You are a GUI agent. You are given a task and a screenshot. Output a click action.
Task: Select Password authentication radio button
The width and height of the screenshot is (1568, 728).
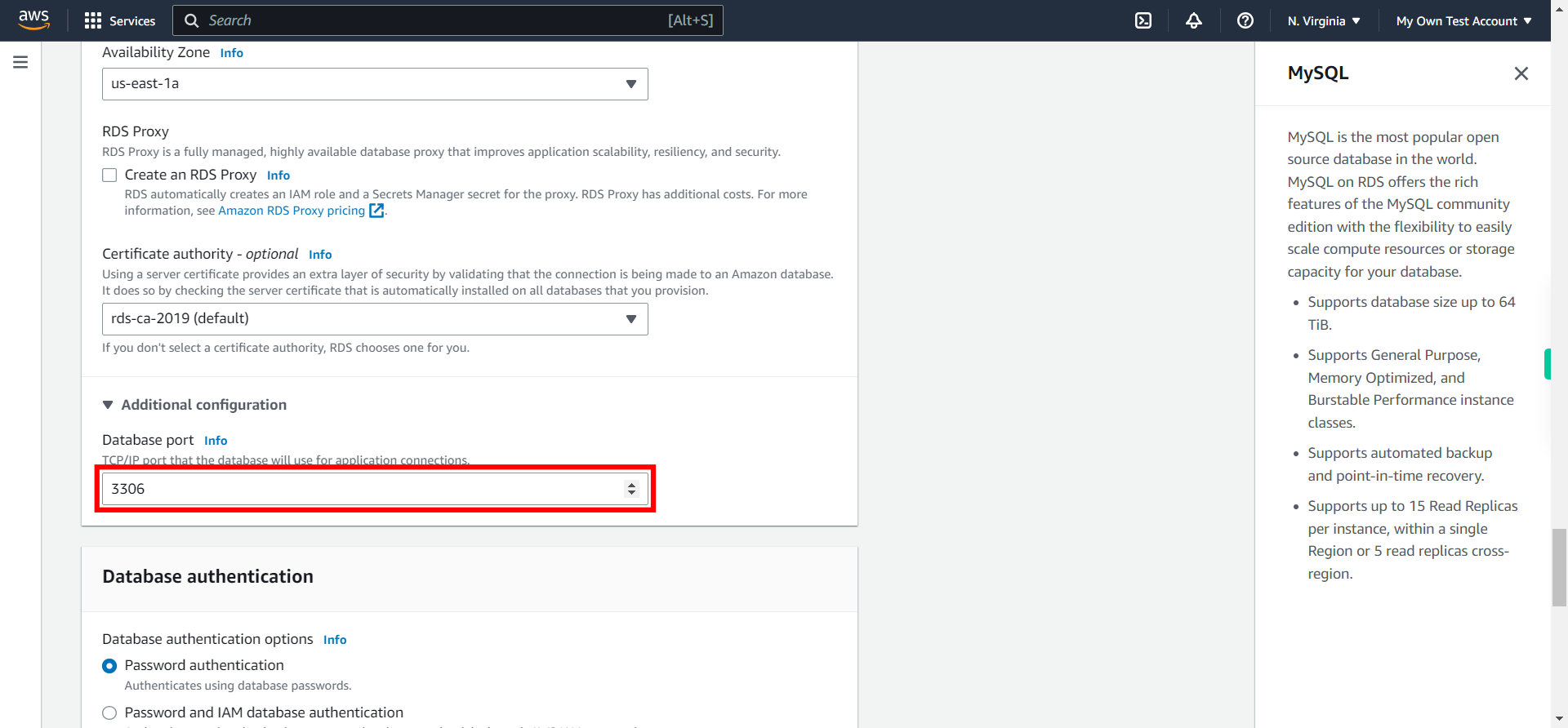[109, 666]
